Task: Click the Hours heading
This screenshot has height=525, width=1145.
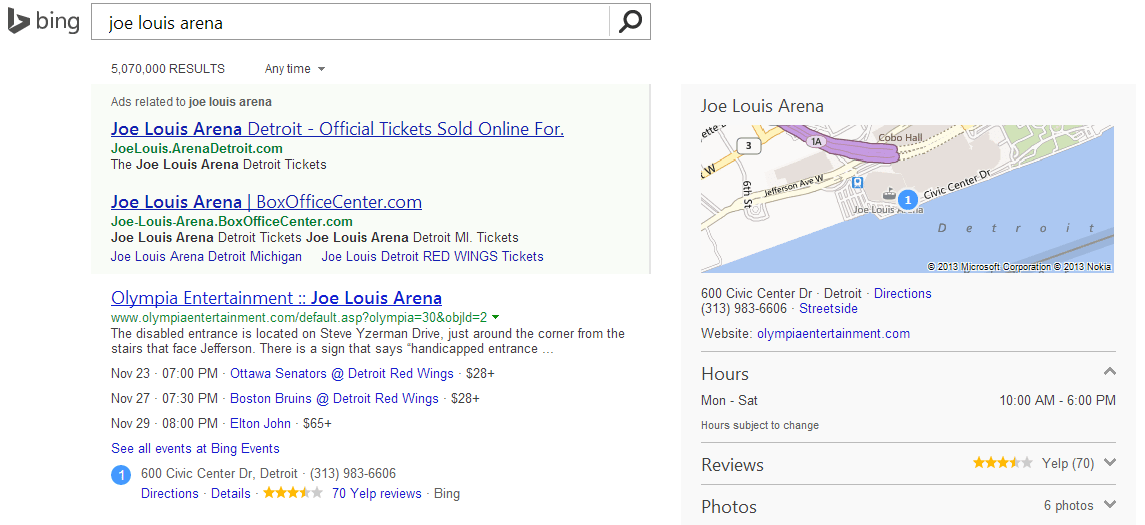Action: pos(725,374)
